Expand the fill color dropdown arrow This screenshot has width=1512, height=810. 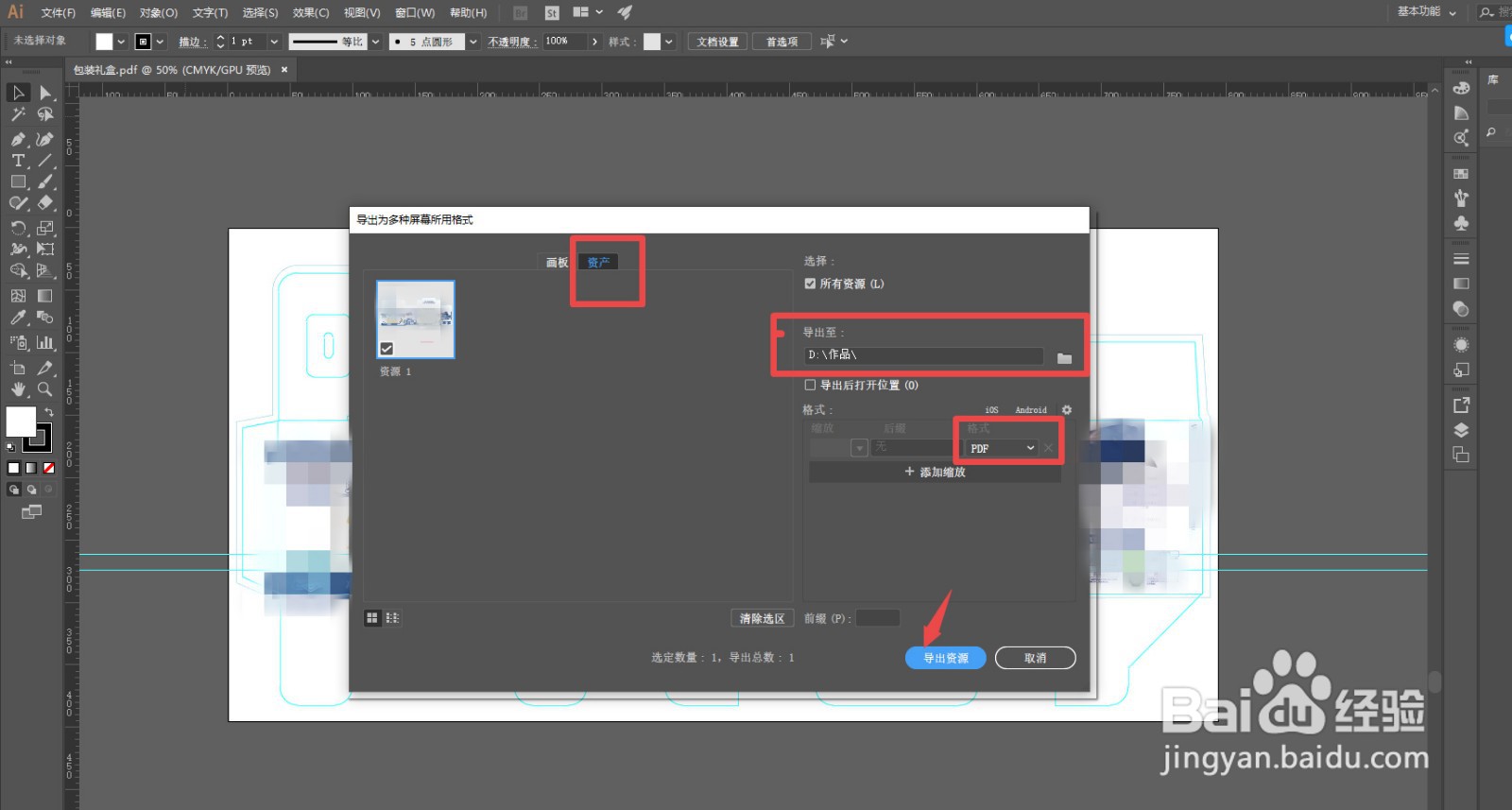(121, 42)
